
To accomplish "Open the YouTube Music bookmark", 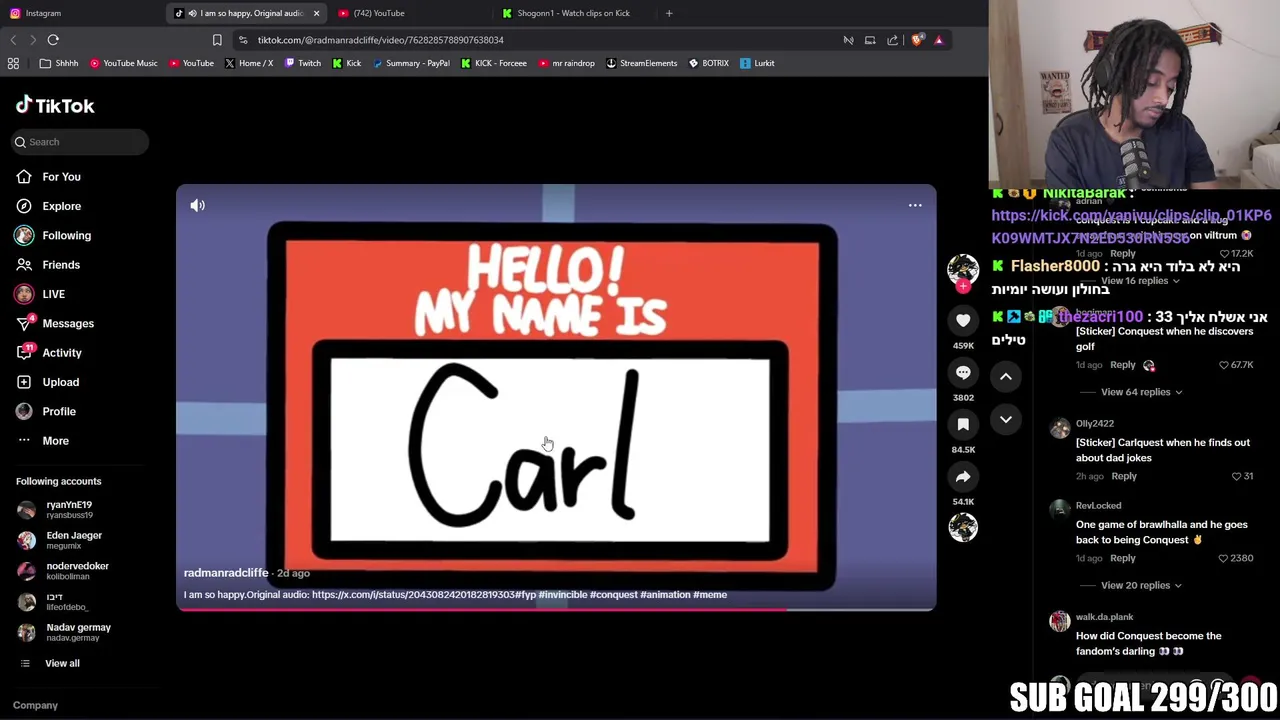I will coord(124,63).
